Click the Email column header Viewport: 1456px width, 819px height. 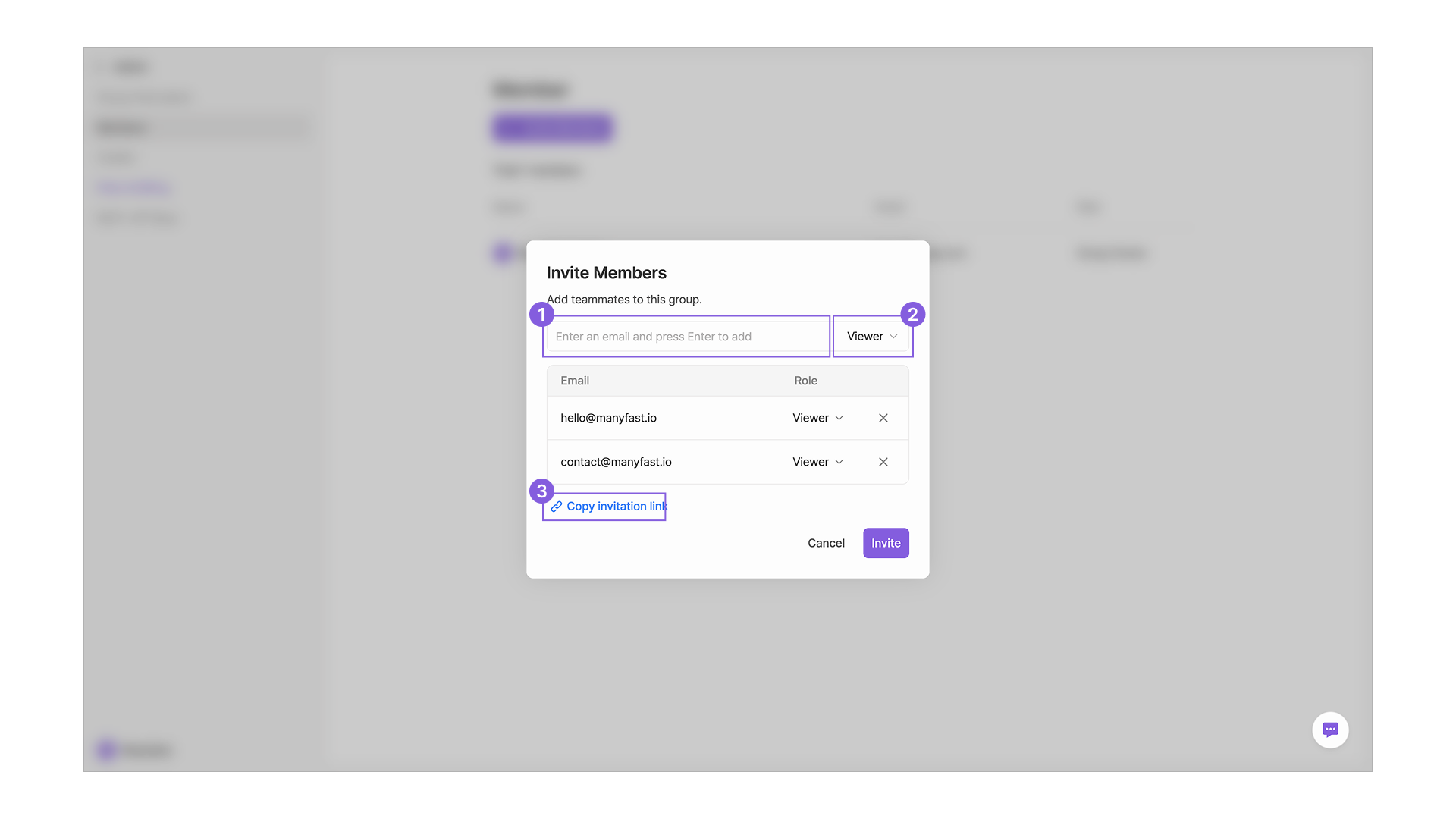click(575, 381)
